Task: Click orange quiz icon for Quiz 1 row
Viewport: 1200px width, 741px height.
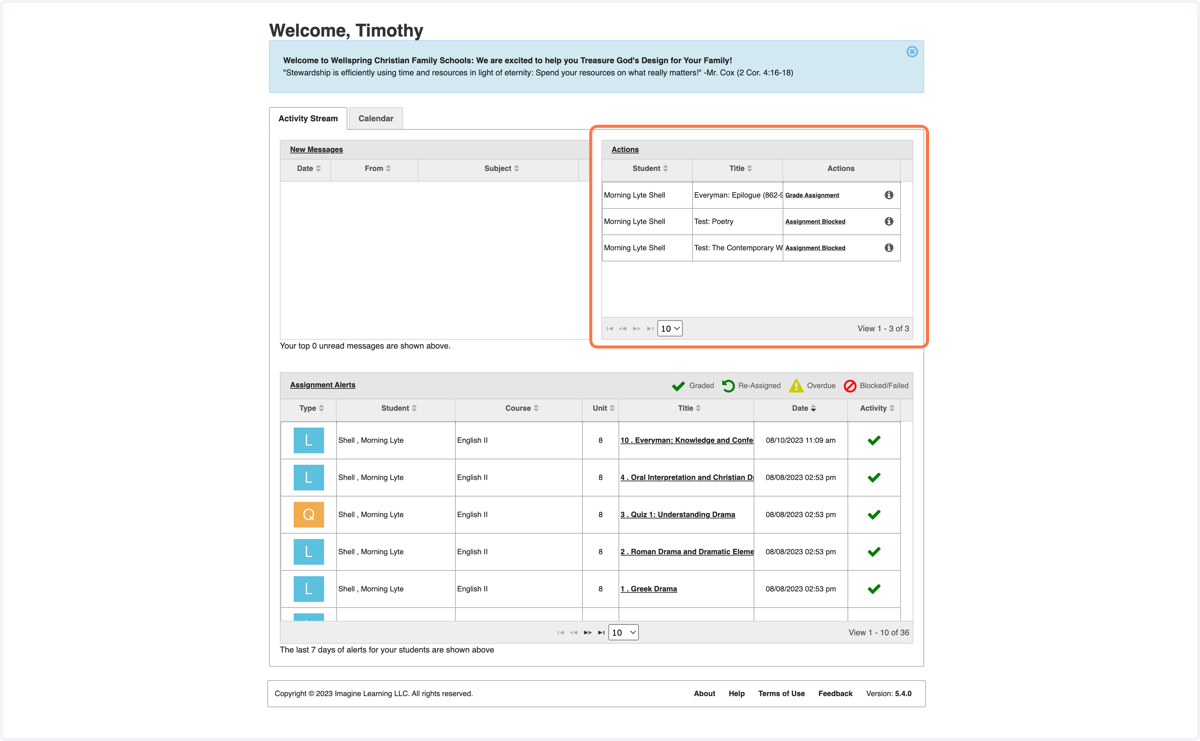Action: [308, 514]
